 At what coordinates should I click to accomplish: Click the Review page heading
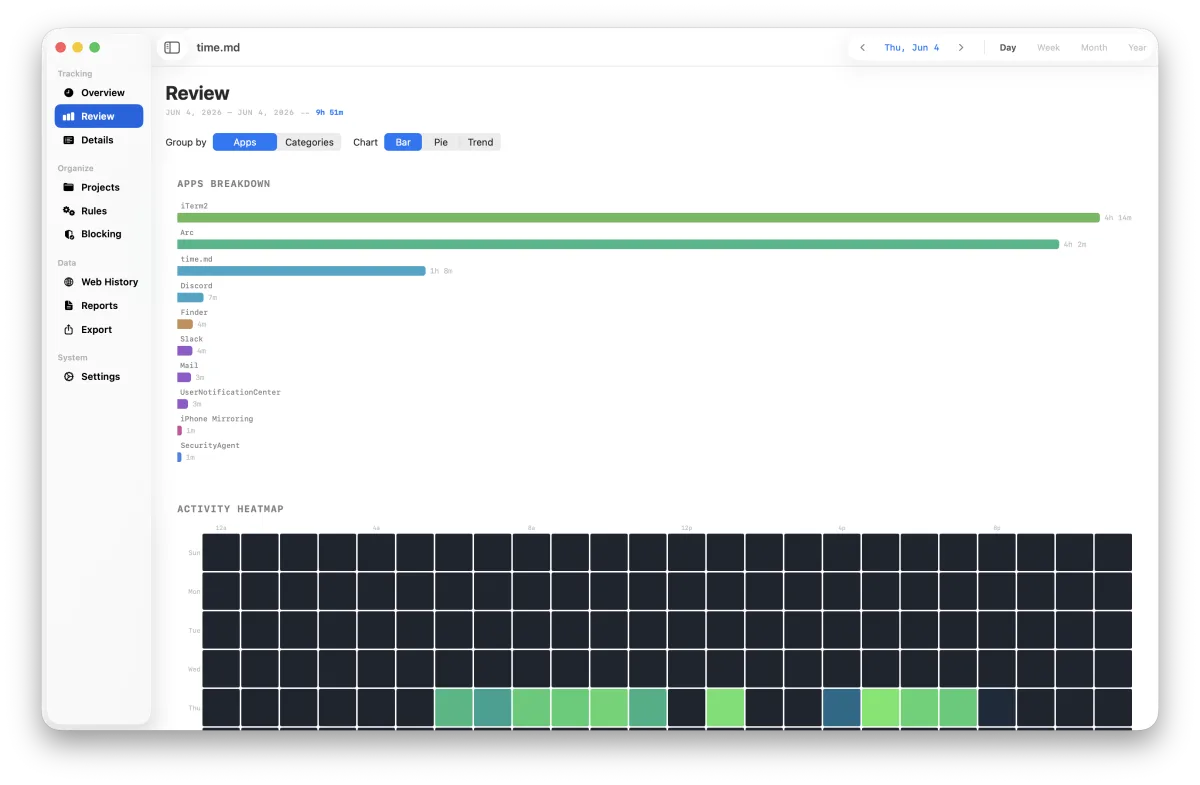(x=197, y=93)
